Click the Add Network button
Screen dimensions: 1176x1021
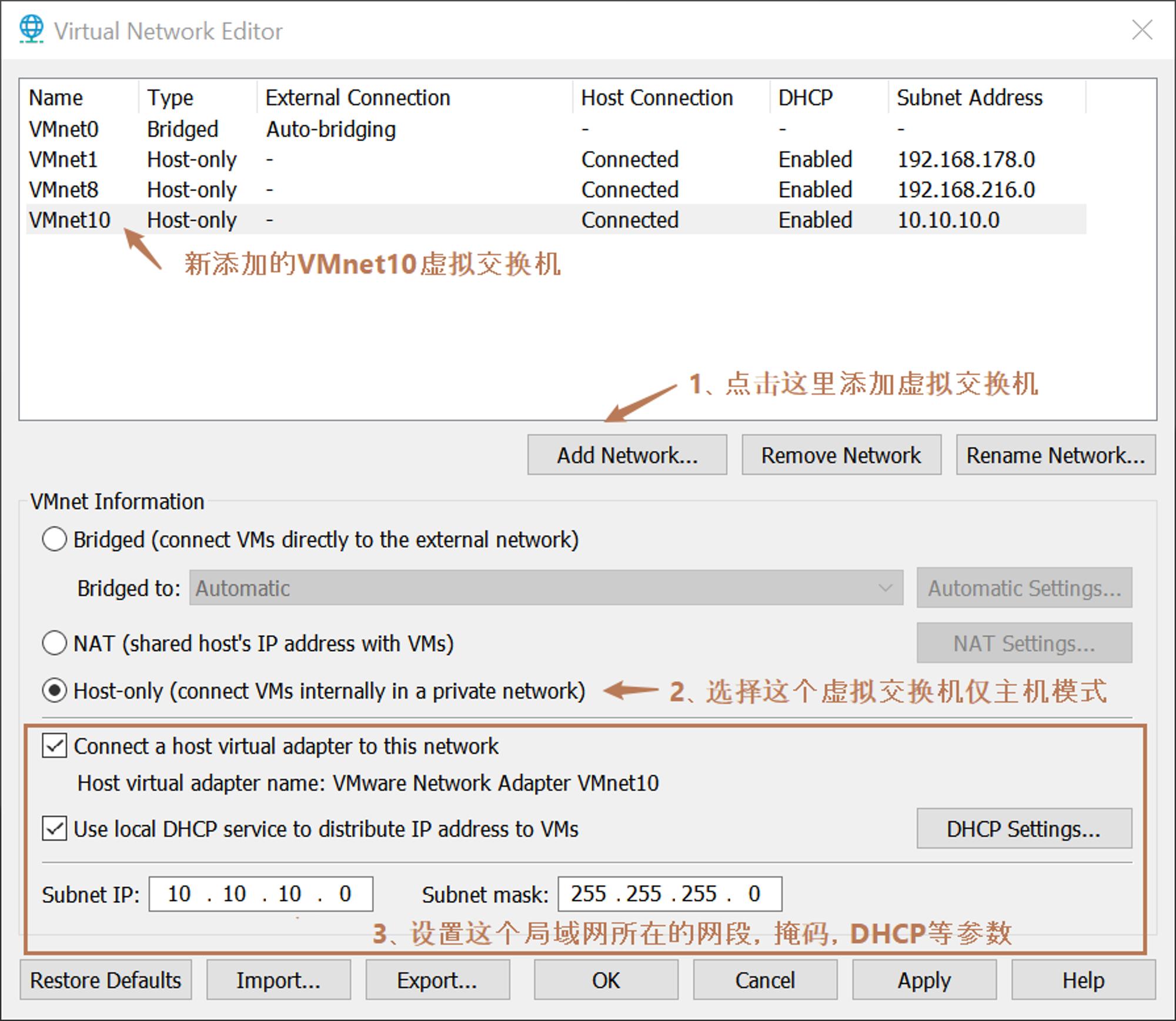(627, 455)
